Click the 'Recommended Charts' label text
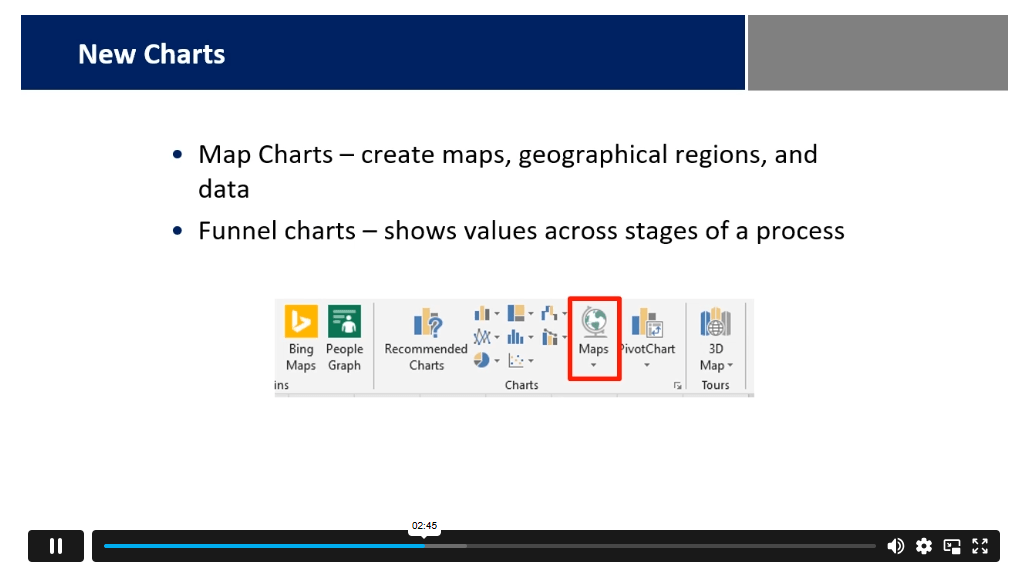The width and height of the screenshot is (1022, 583). click(426, 357)
